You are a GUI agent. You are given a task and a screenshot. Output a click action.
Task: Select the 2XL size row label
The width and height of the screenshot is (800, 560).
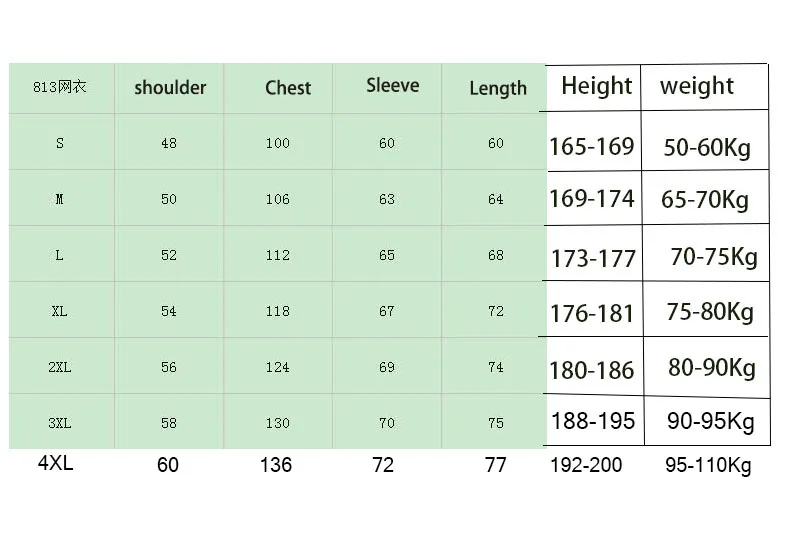coord(60,367)
